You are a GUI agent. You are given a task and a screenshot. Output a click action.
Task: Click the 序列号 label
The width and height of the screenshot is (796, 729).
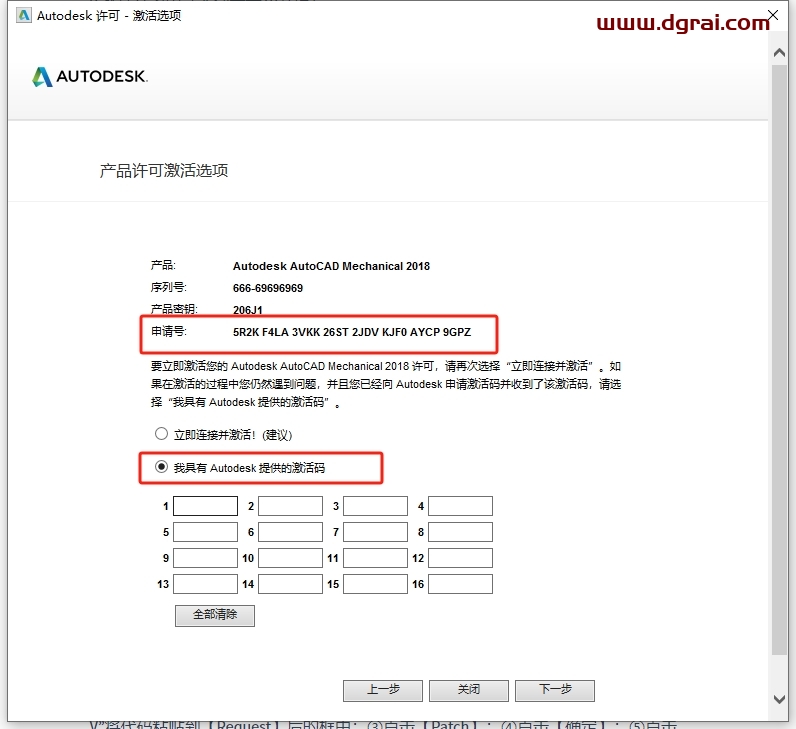point(169,287)
